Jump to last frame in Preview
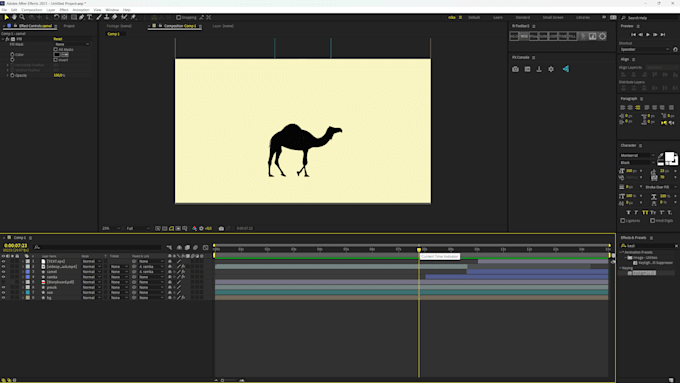680x383 pixels. pos(663,35)
